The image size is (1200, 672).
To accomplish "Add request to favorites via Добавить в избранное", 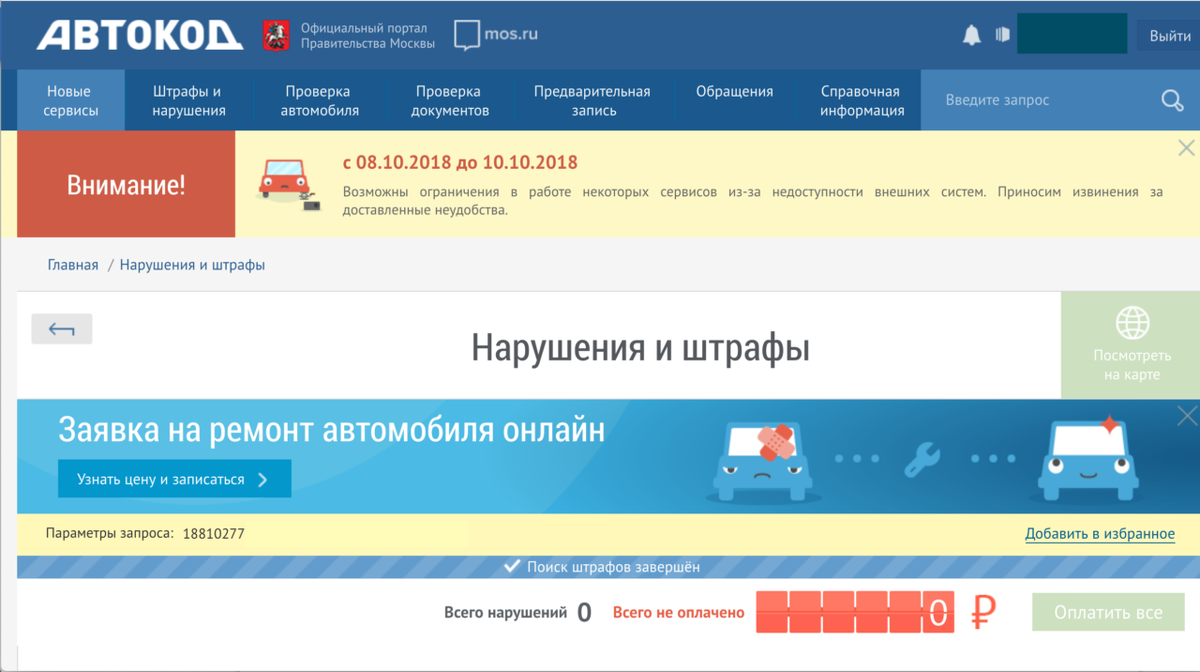I will (1100, 533).
